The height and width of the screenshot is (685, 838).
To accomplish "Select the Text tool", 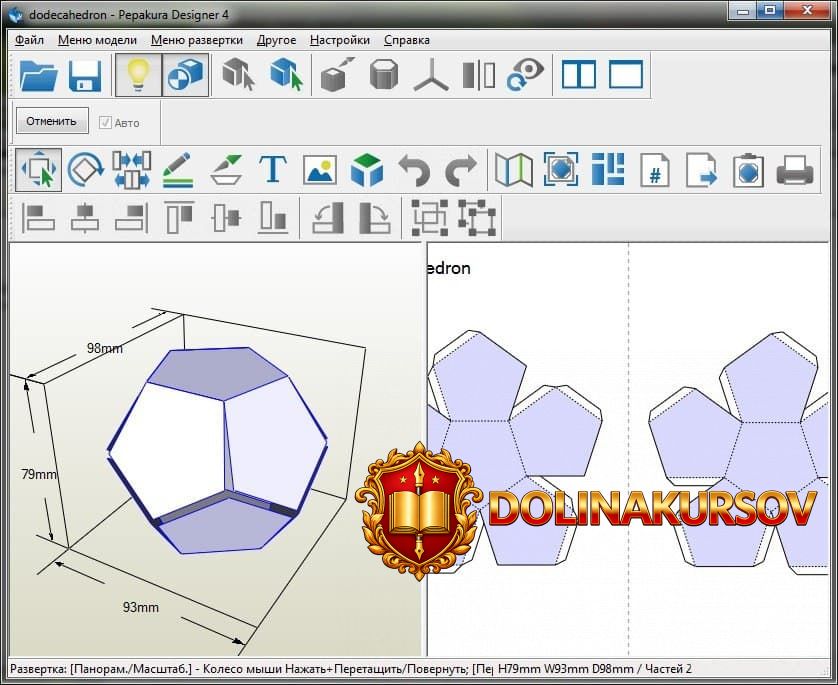I will (x=272, y=169).
